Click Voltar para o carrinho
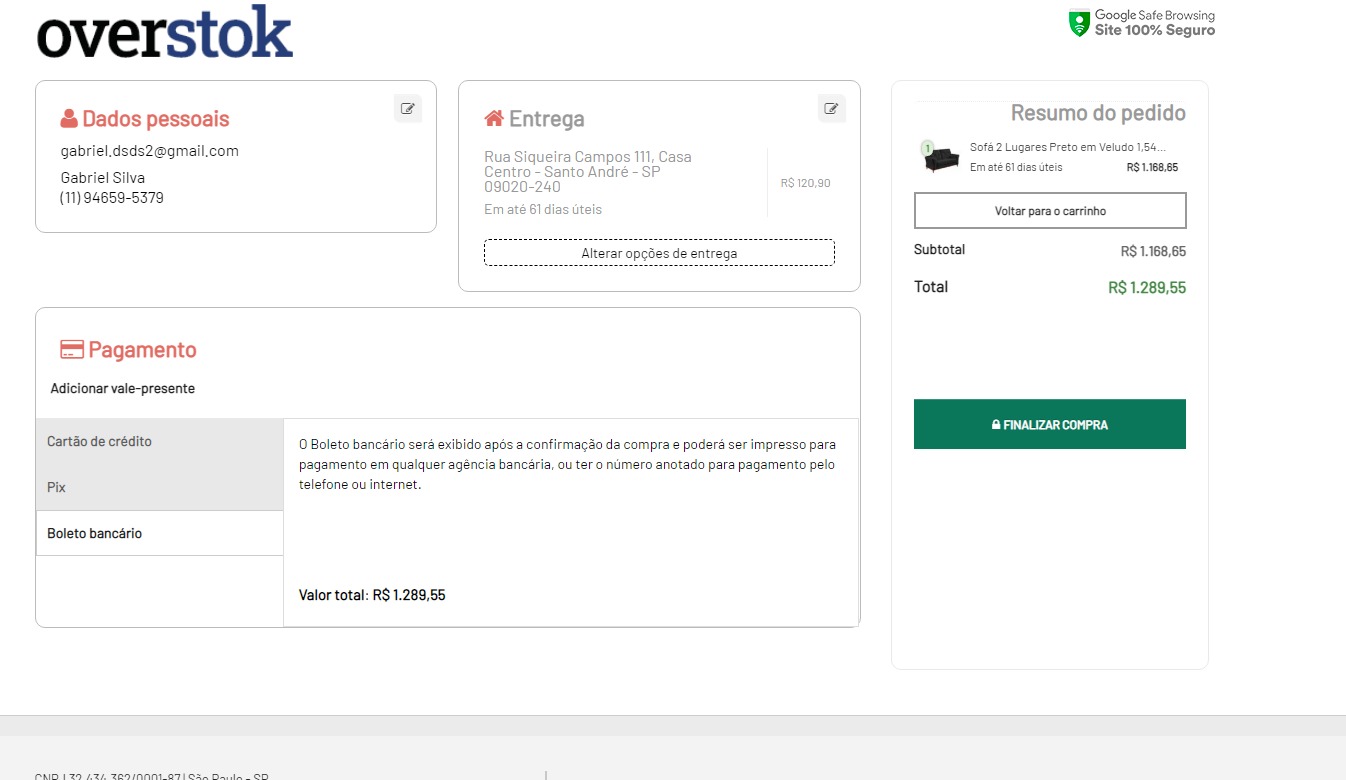The width and height of the screenshot is (1346, 780). tap(1050, 211)
